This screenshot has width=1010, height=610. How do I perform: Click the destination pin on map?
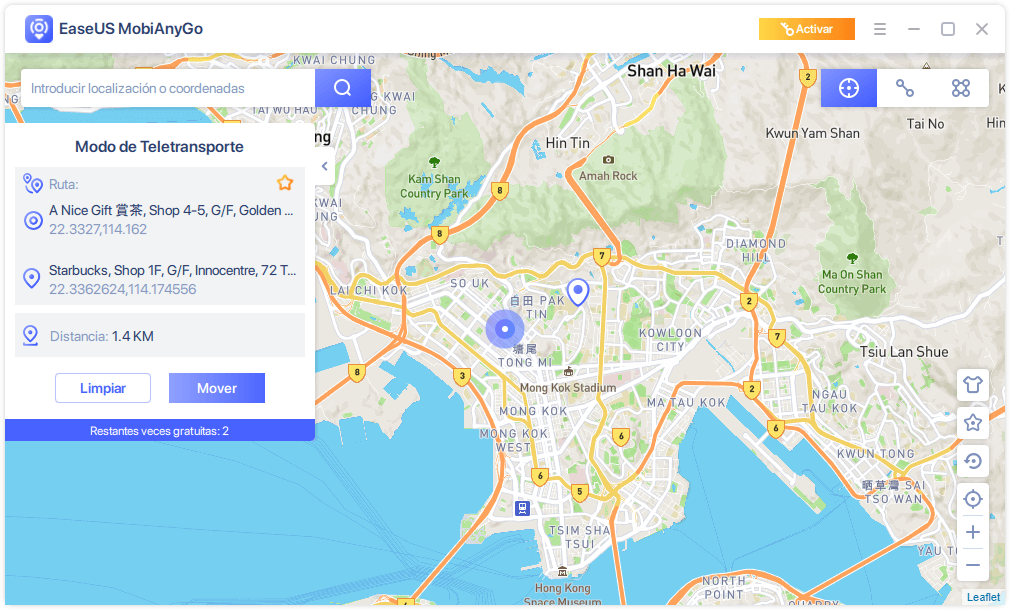pyautogui.click(x=577, y=291)
